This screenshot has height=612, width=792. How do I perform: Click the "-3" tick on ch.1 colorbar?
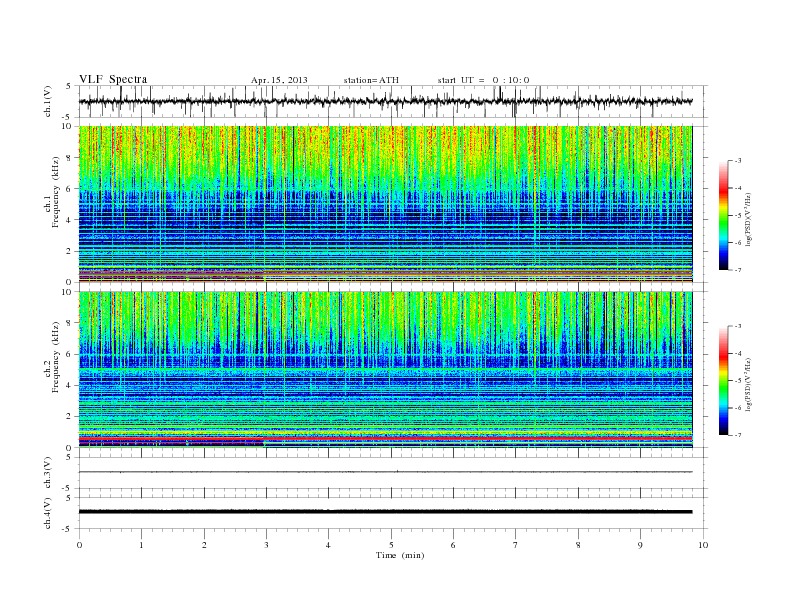738,161
